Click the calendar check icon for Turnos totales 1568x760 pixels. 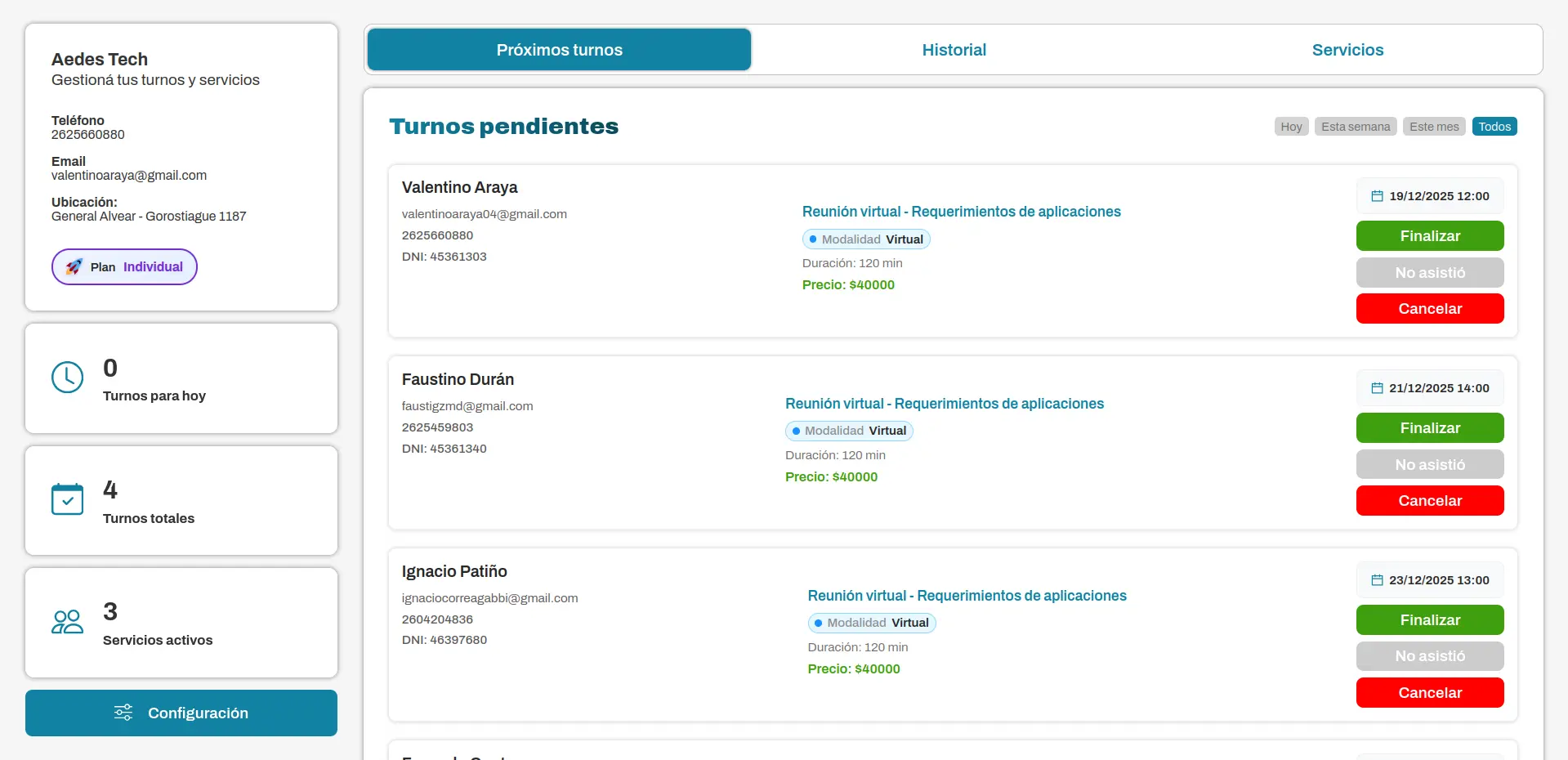[x=67, y=499]
